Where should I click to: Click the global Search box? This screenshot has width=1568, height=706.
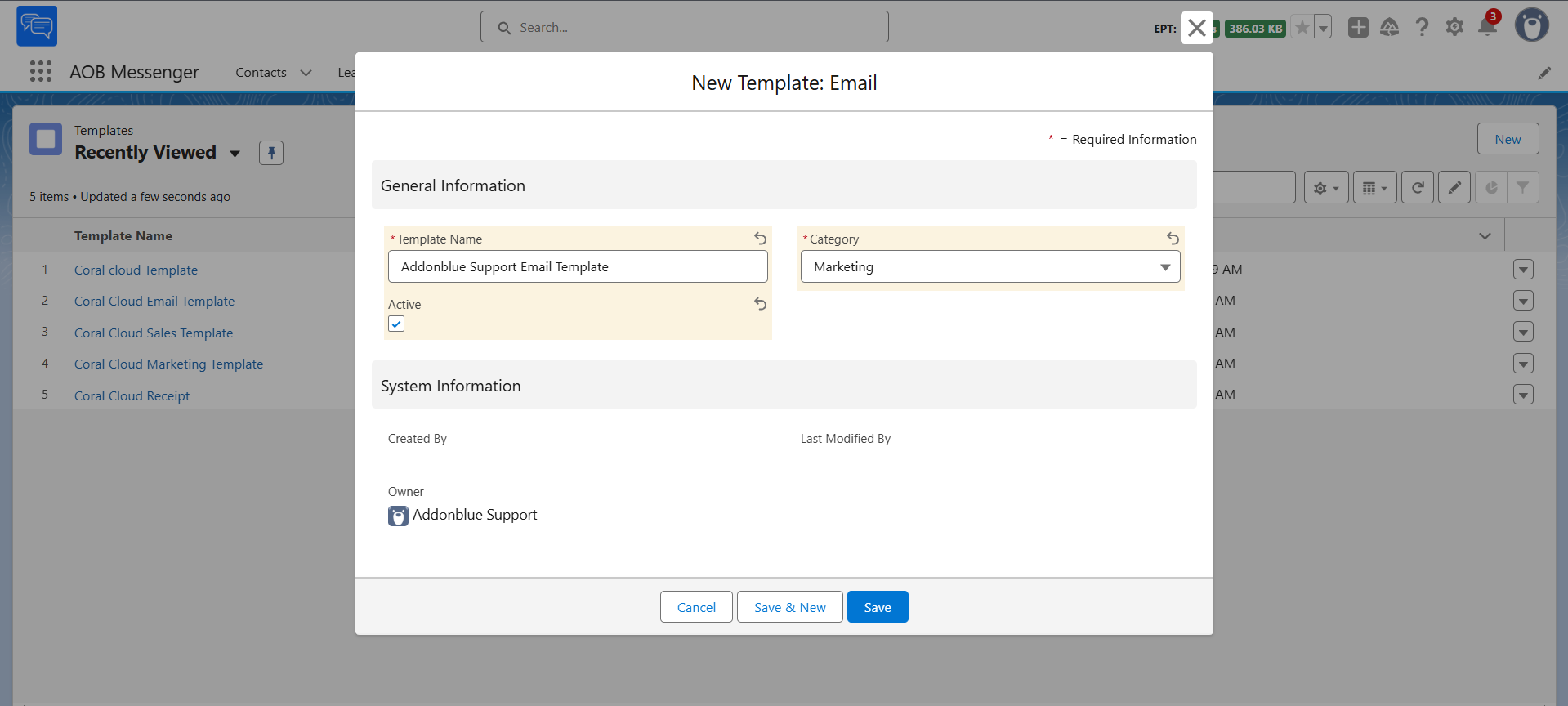(x=685, y=27)
